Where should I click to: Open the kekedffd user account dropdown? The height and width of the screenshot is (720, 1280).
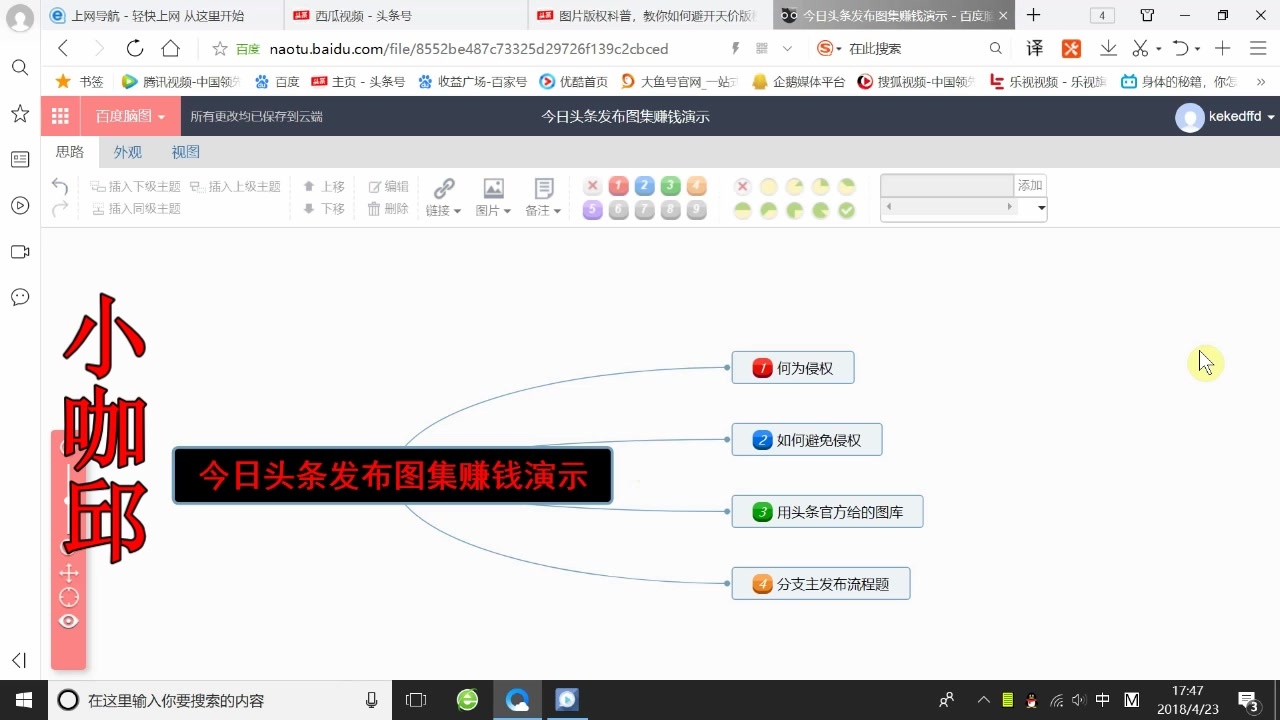pos(1226,117)
